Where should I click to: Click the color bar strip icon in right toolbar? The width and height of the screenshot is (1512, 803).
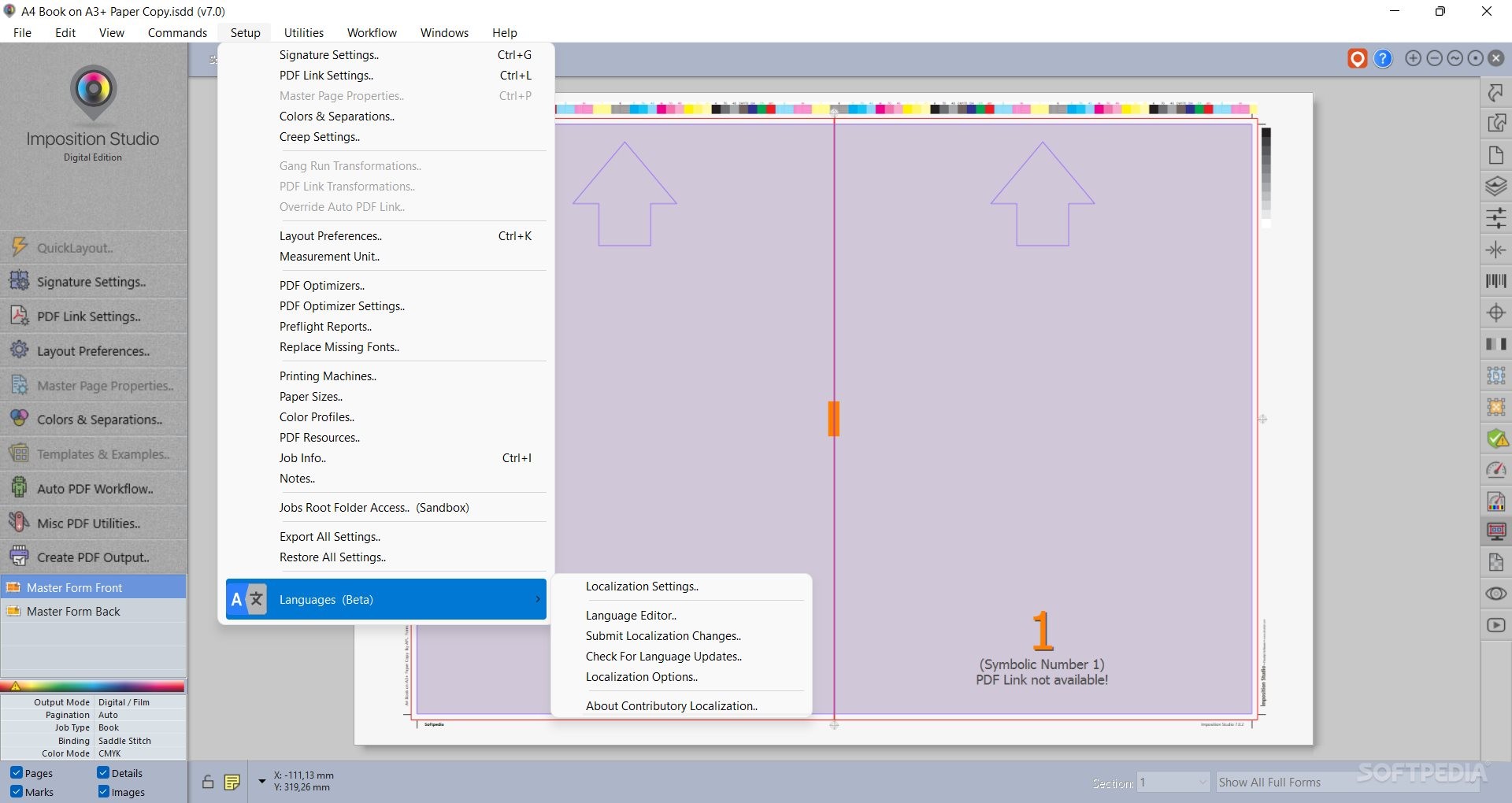pyautogui.click(x=1495, y=344)
